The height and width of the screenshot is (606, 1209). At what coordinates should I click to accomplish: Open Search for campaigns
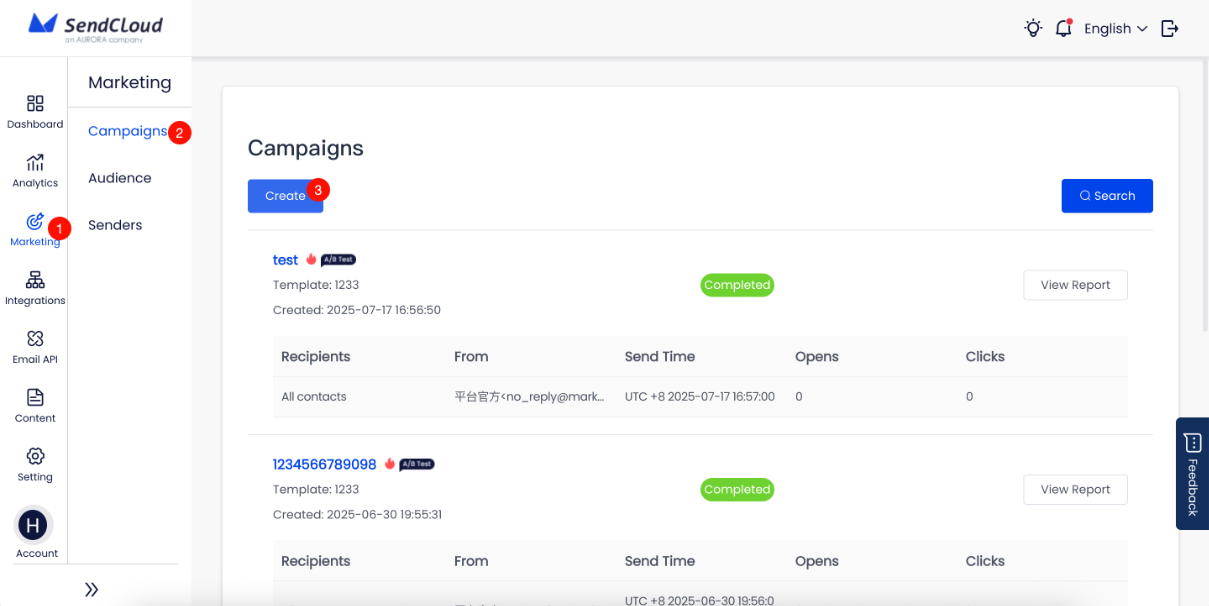(x=1107, y=196)
